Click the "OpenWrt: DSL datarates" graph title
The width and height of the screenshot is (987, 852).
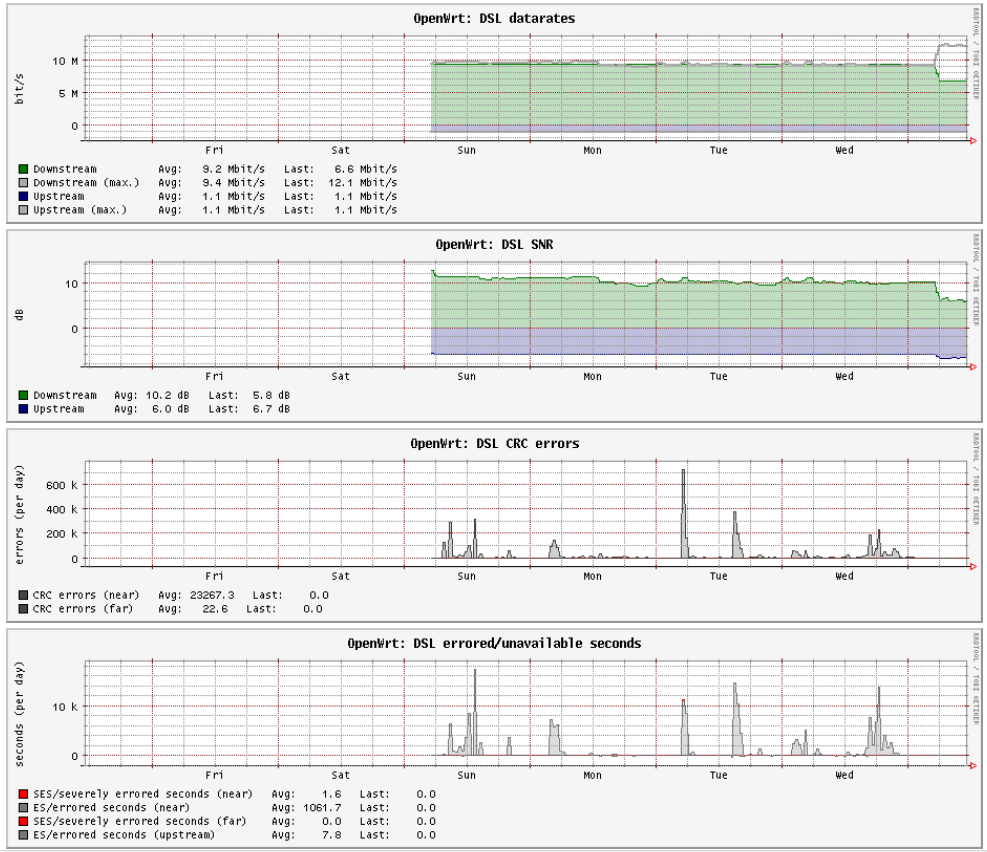coord(494,18)
